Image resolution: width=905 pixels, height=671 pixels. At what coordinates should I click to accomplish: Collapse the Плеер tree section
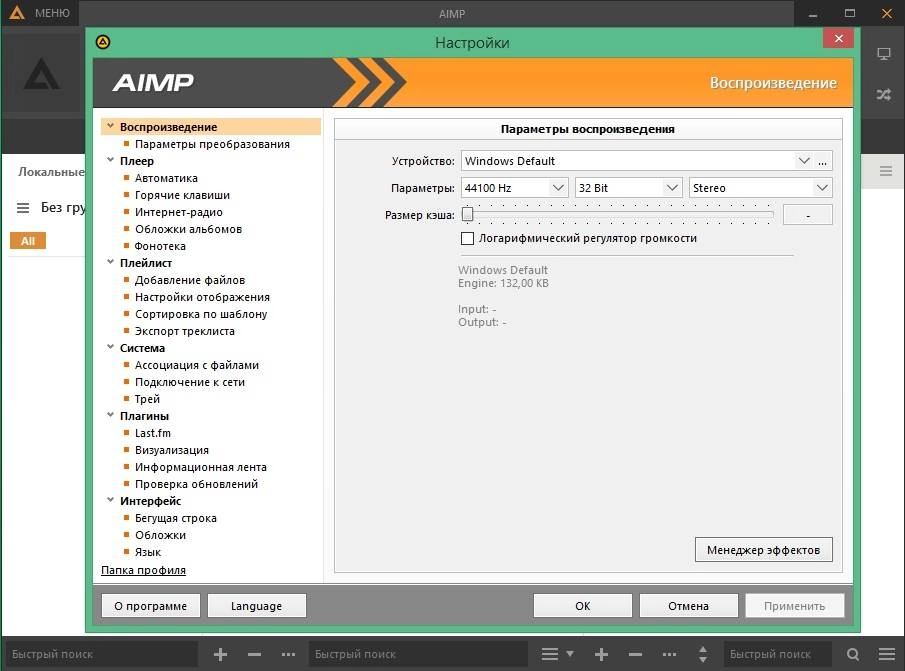(110, 160)
